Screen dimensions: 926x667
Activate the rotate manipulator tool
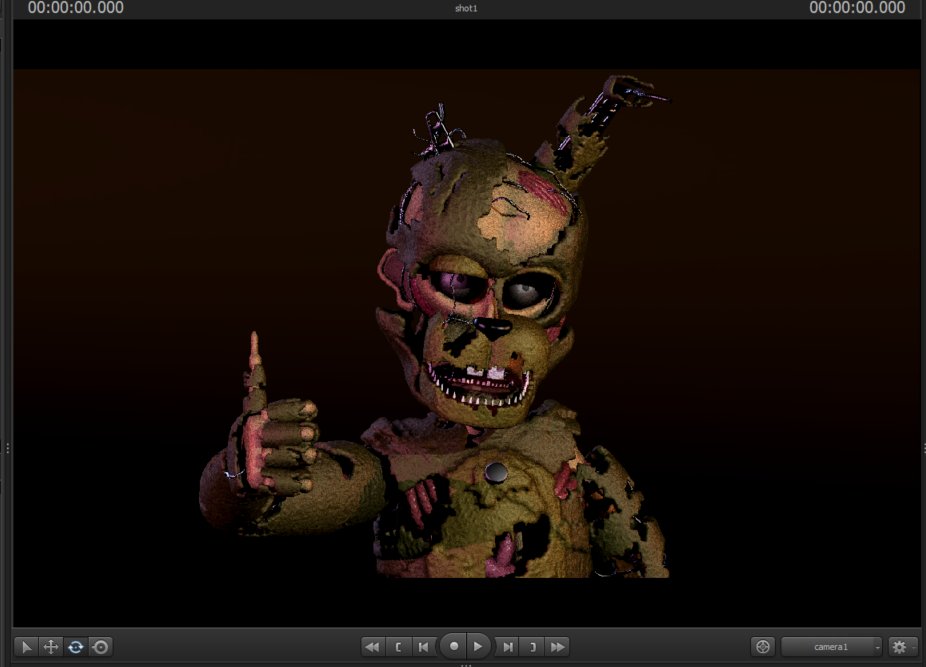(76, 647)
